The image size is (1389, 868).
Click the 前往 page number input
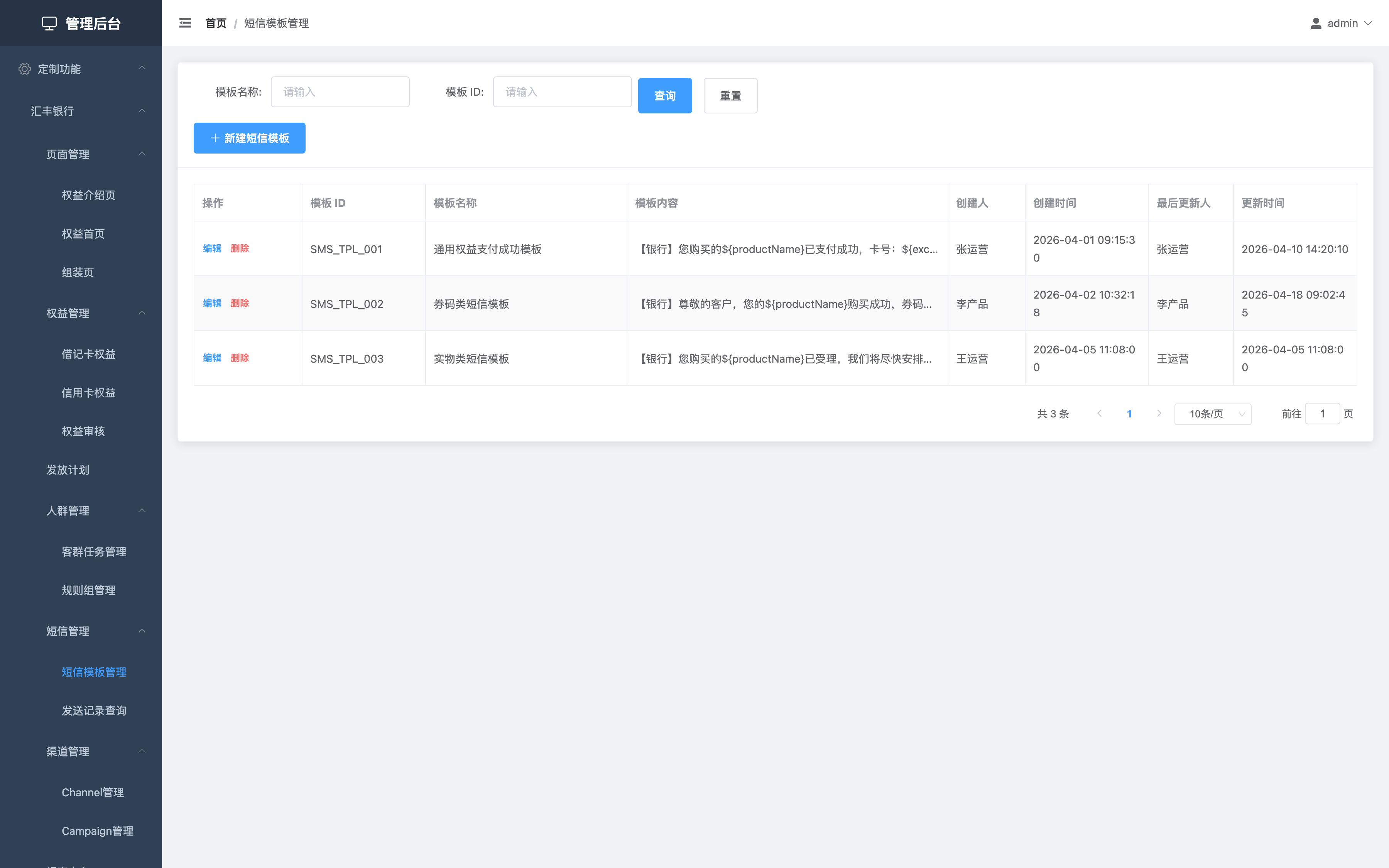pos(1322,414)
